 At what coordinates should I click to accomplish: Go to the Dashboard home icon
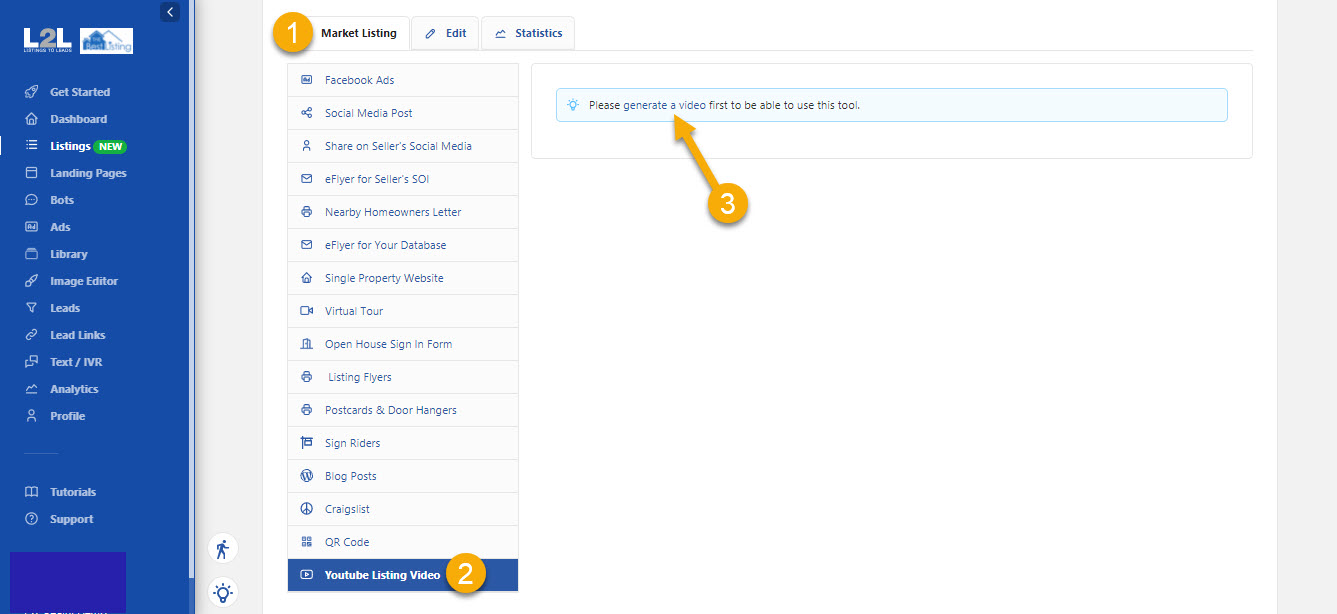coord(32,119)
